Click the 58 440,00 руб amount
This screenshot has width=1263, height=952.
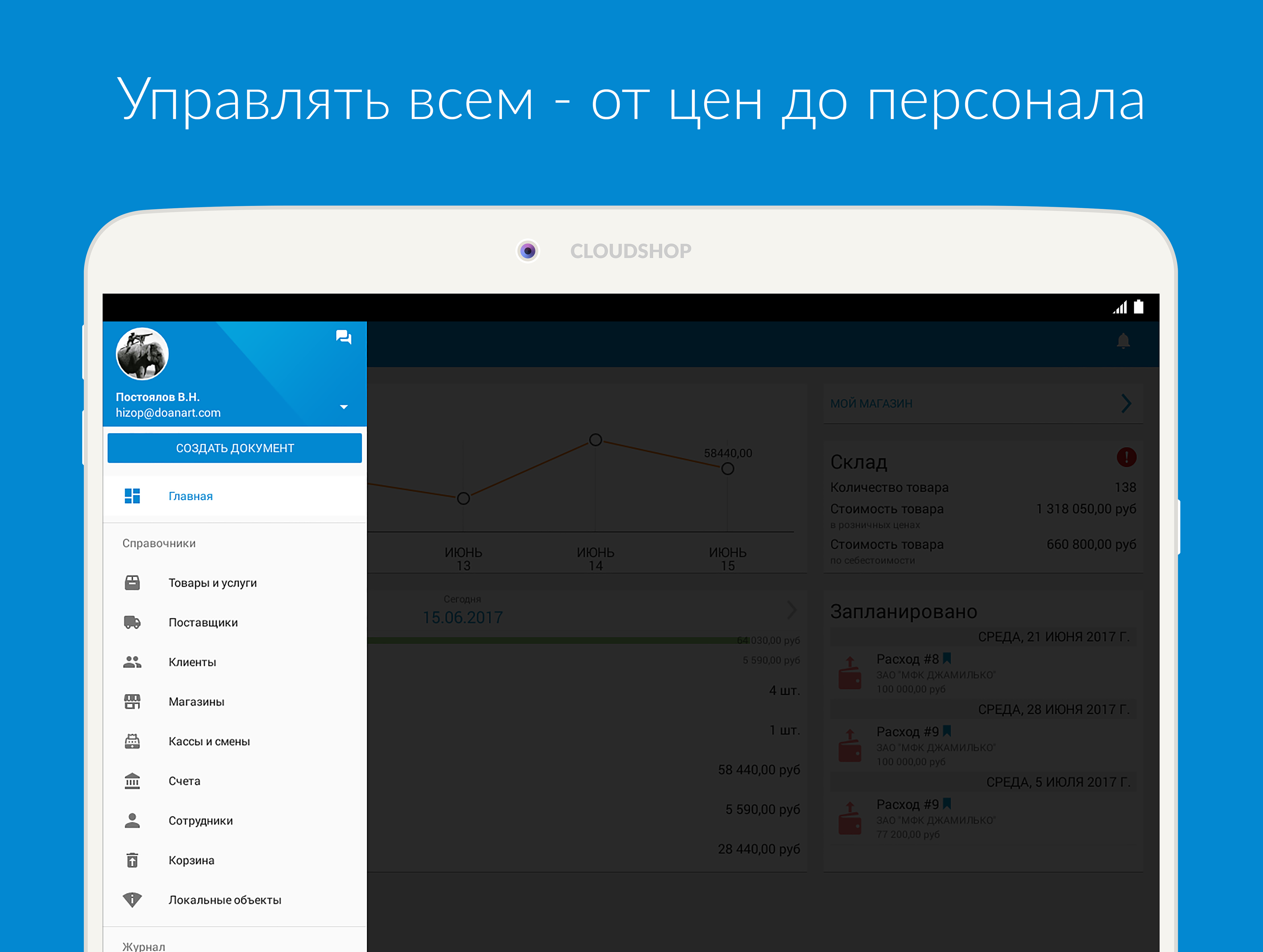pyautogui.click(x=759, y=769)
